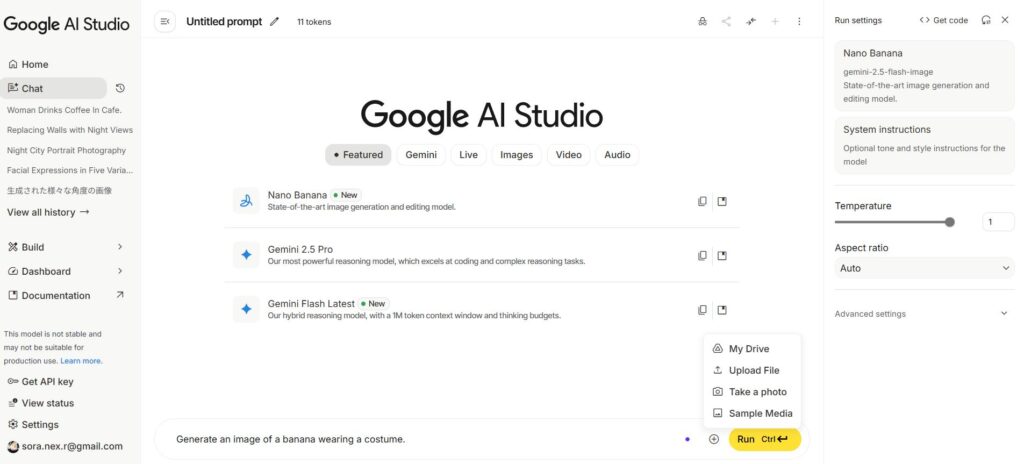Collapse the sidebar with the top-left toggle icon
The width and height of the screenshot is (1024, 464).
[165, 21]
